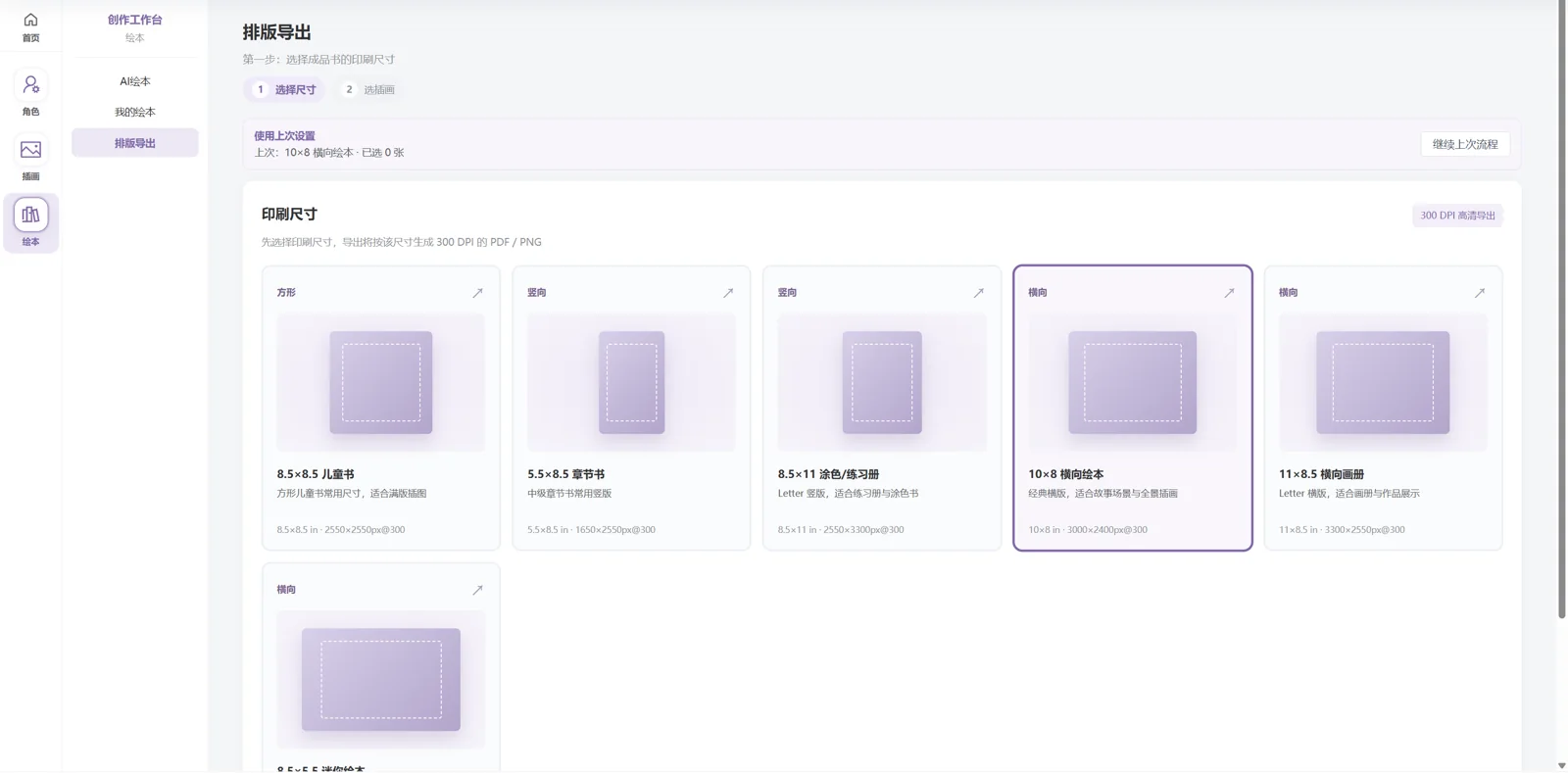Click the 5.5×8.5 章节书 title
This screenshot has height=773, width=1568.
565,474
